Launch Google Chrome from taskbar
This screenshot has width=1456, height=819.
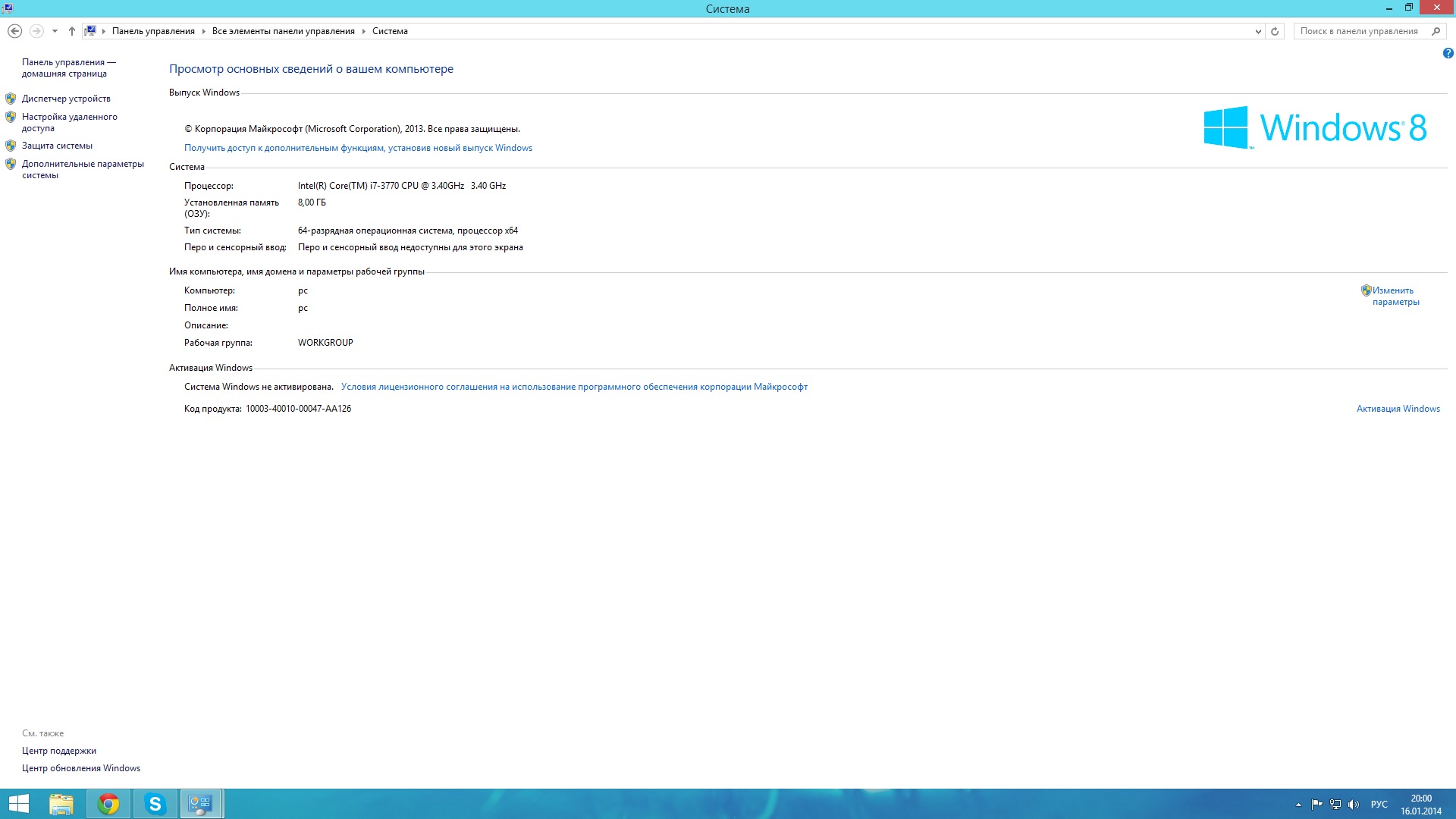[108, 804]
